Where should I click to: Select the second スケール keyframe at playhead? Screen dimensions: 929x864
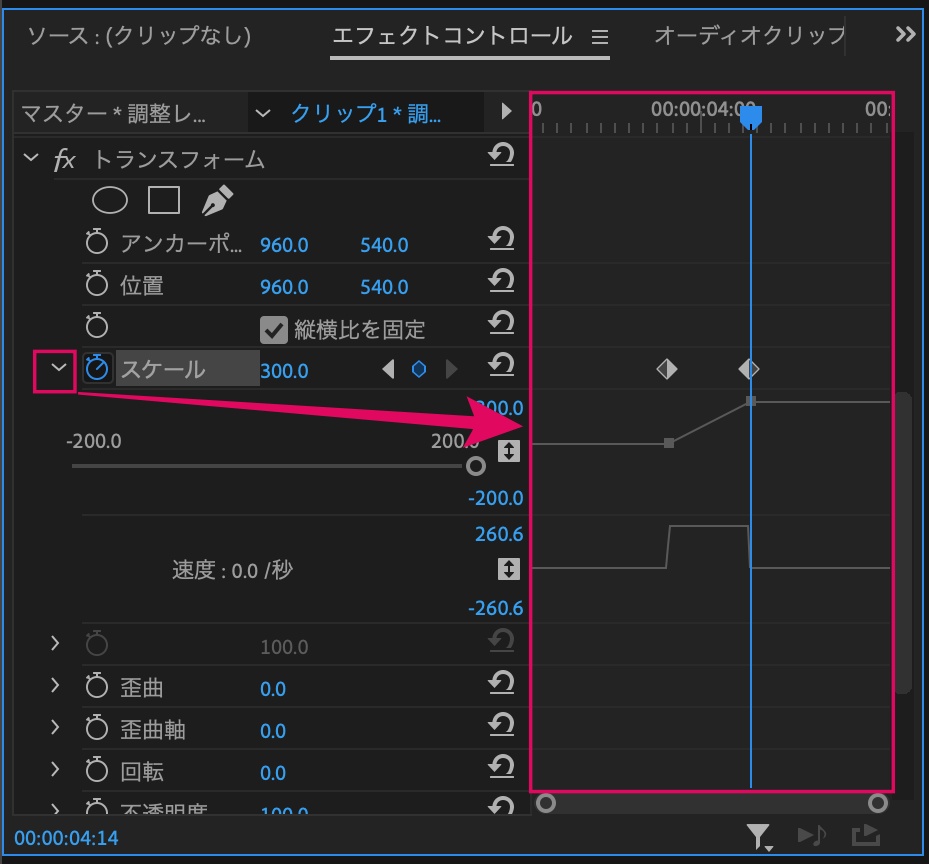[x=749, y=369]
